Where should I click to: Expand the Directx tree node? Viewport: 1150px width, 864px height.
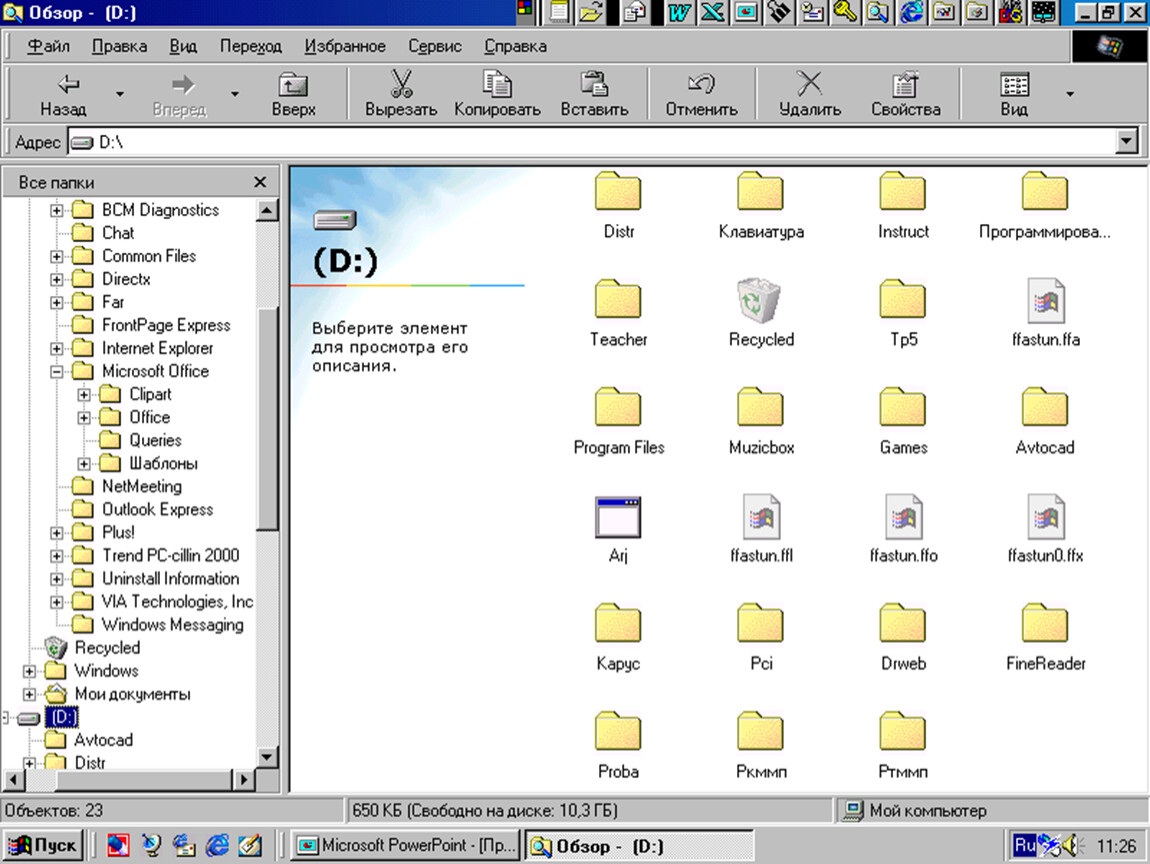(x=56, y=279)
